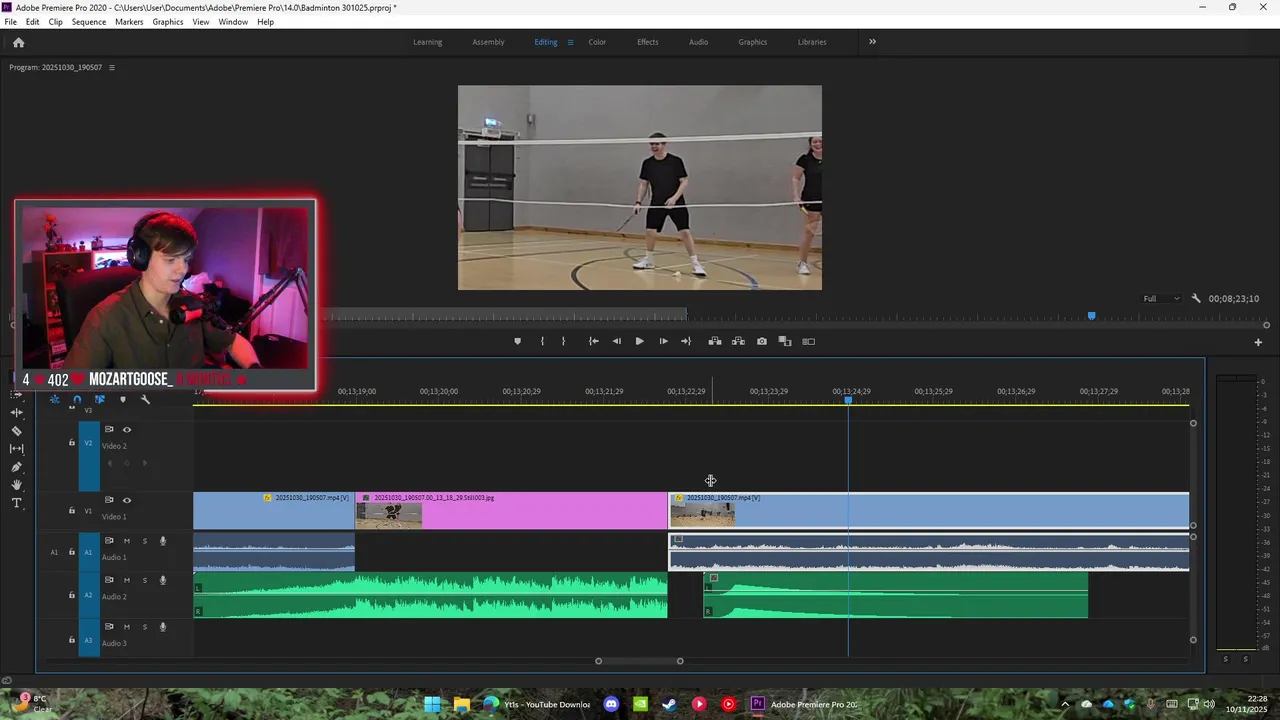Image resolution: width=1280 pixels, height=720 pixels.
Task: Mute the Audio 1 track
Action: tap(126, 541)
